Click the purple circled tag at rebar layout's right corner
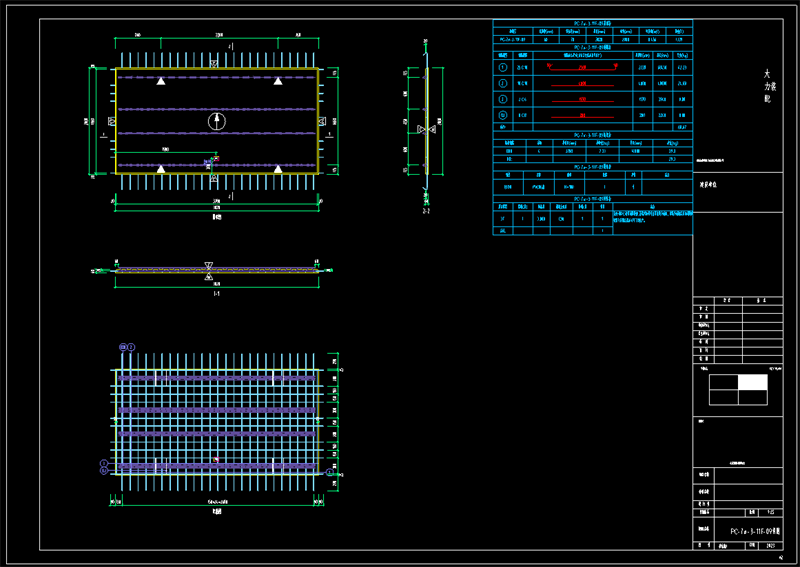The width and height of the screenshot is (800, 567). point(330,473)
